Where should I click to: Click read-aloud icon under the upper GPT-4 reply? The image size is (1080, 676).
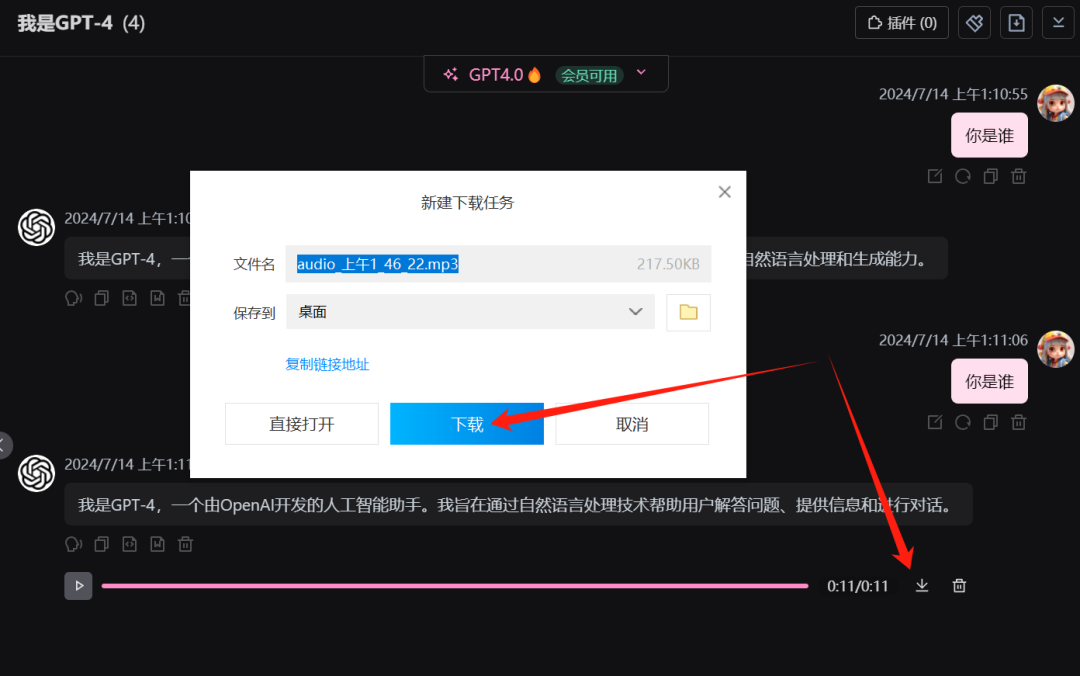pyautogui.click(x=73, y=298)
